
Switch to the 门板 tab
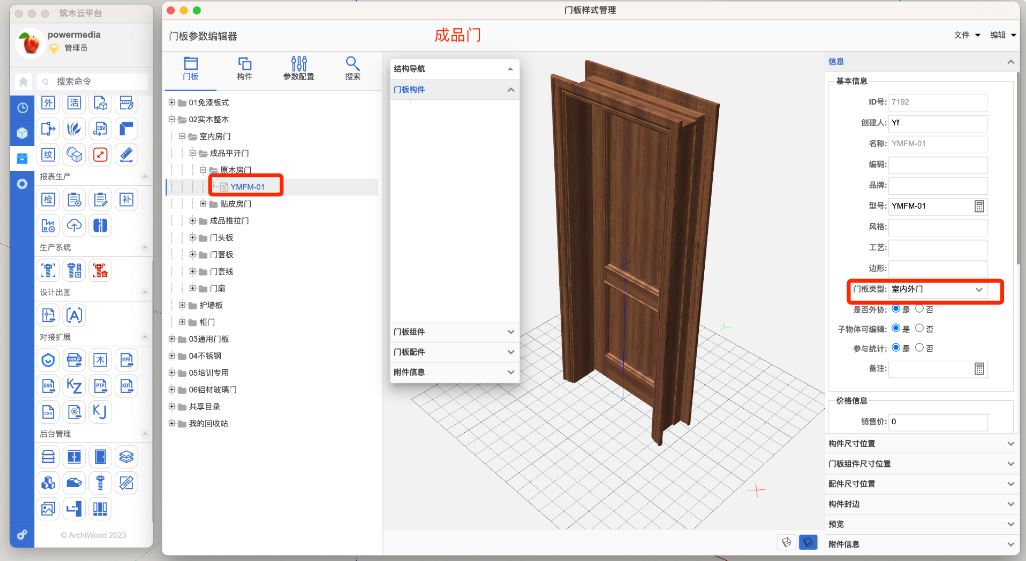190,69
